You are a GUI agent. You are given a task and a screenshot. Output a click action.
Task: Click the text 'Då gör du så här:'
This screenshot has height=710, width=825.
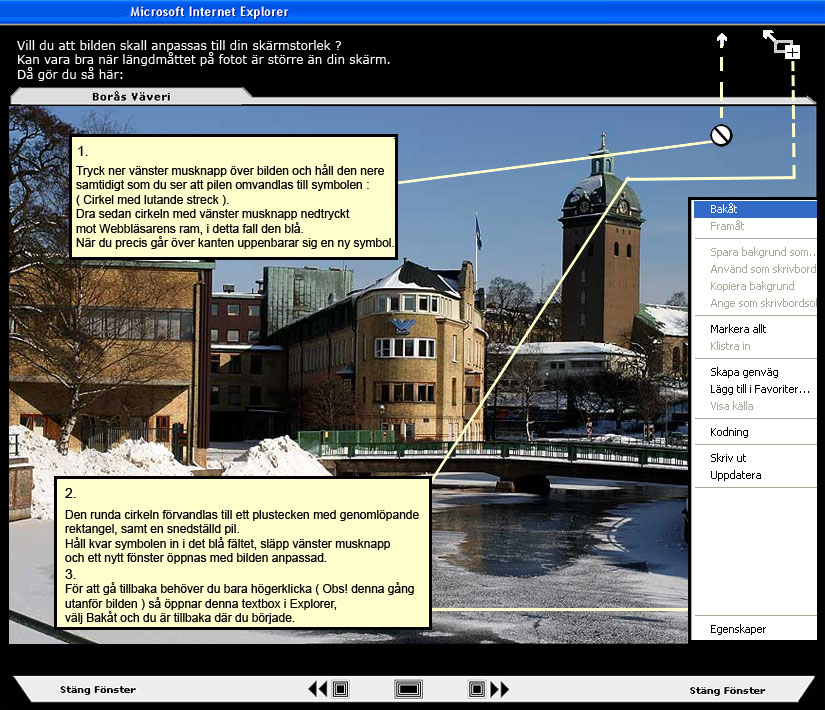tap(70, 74)
